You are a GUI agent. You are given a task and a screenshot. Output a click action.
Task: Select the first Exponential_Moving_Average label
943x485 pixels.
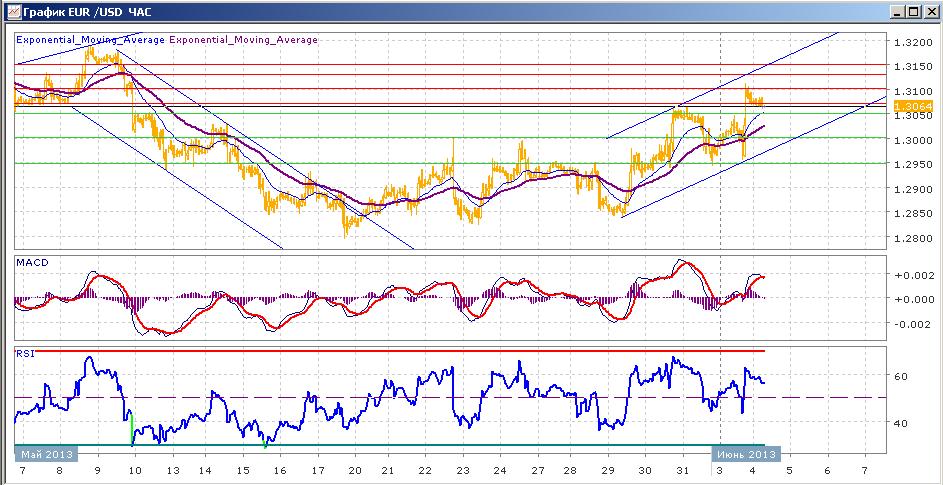(90, 40)
